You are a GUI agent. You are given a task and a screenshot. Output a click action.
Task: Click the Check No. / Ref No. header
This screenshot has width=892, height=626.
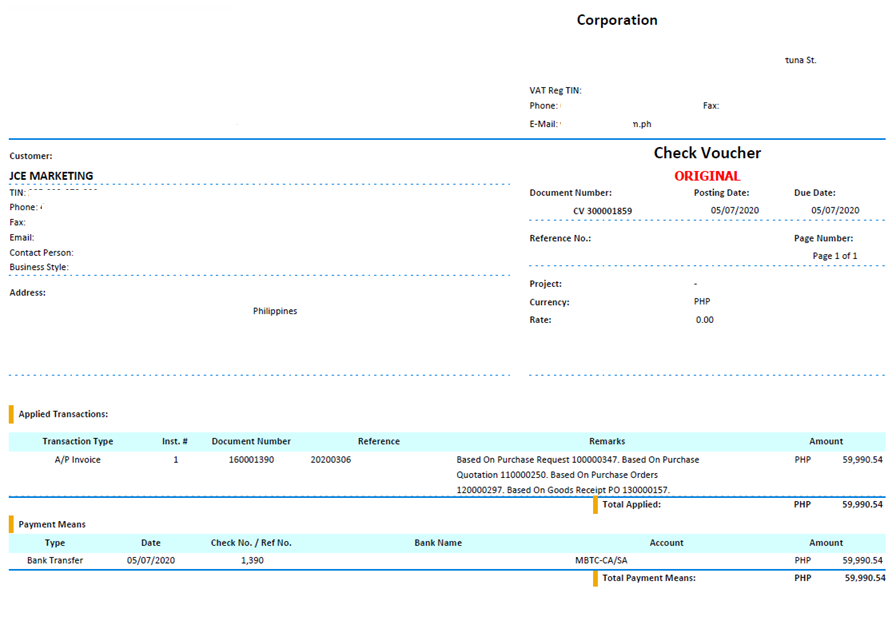point(251,543)
